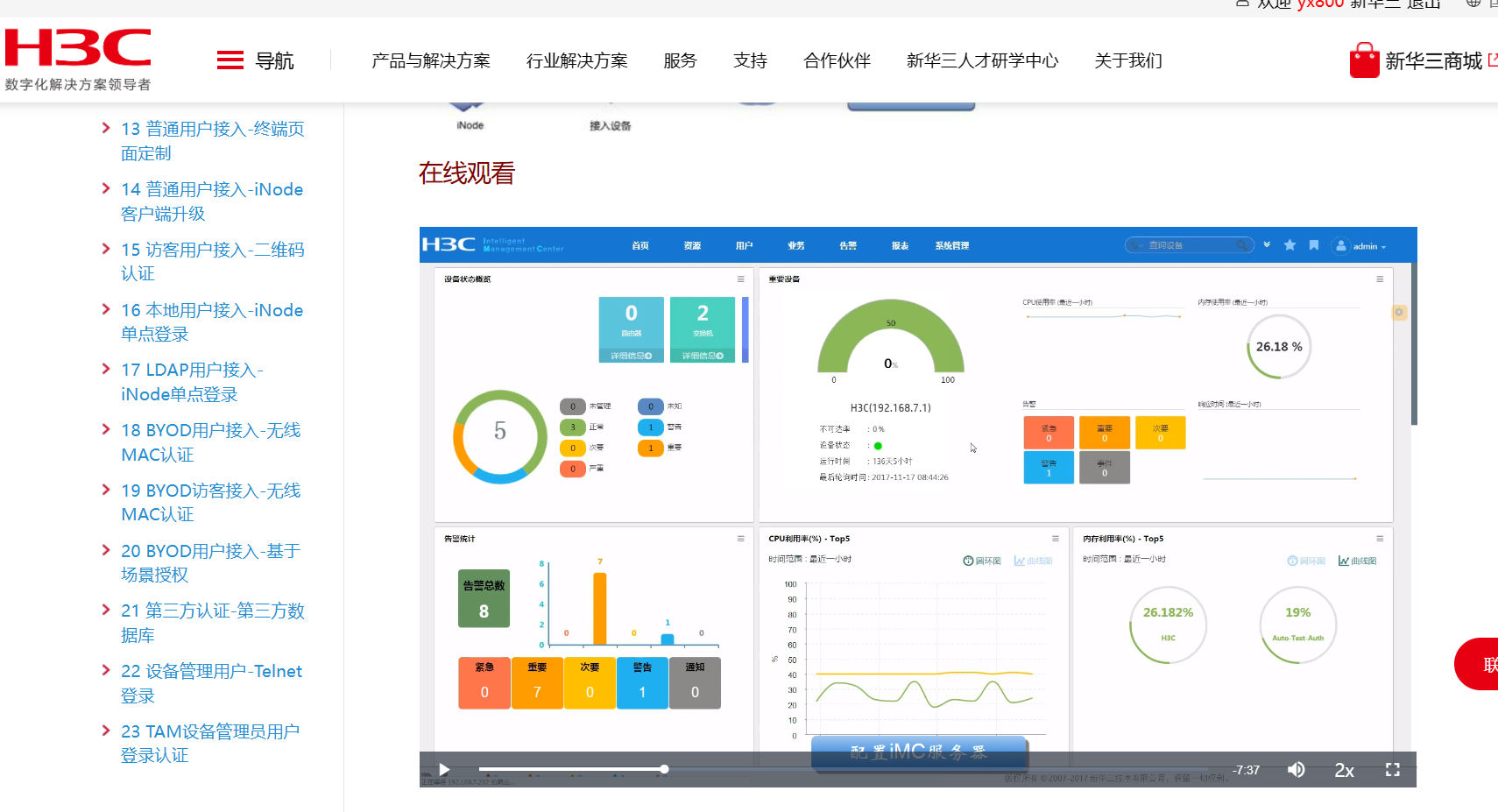This screenshot has width=1498, height=812.
Task: Click the H3C logo in the site header
Action: point(78,60)
